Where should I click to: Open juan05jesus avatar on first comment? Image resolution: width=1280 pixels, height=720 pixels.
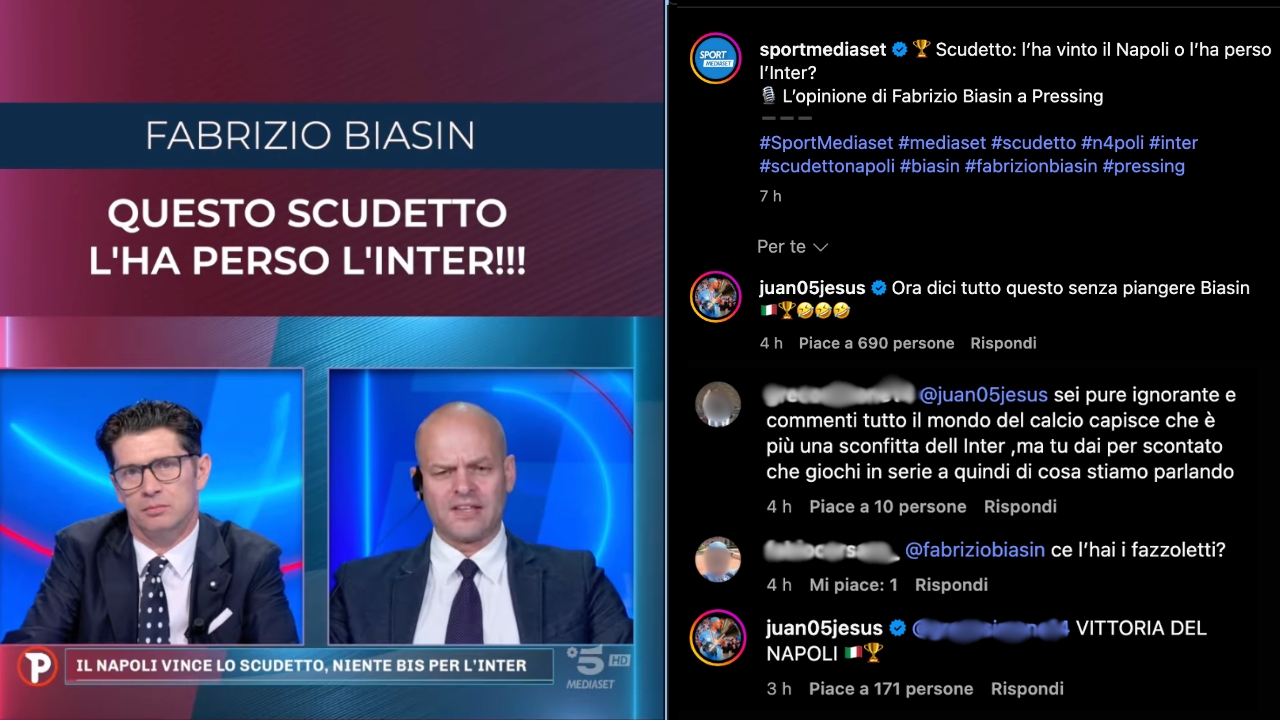(x=716, y=297)
